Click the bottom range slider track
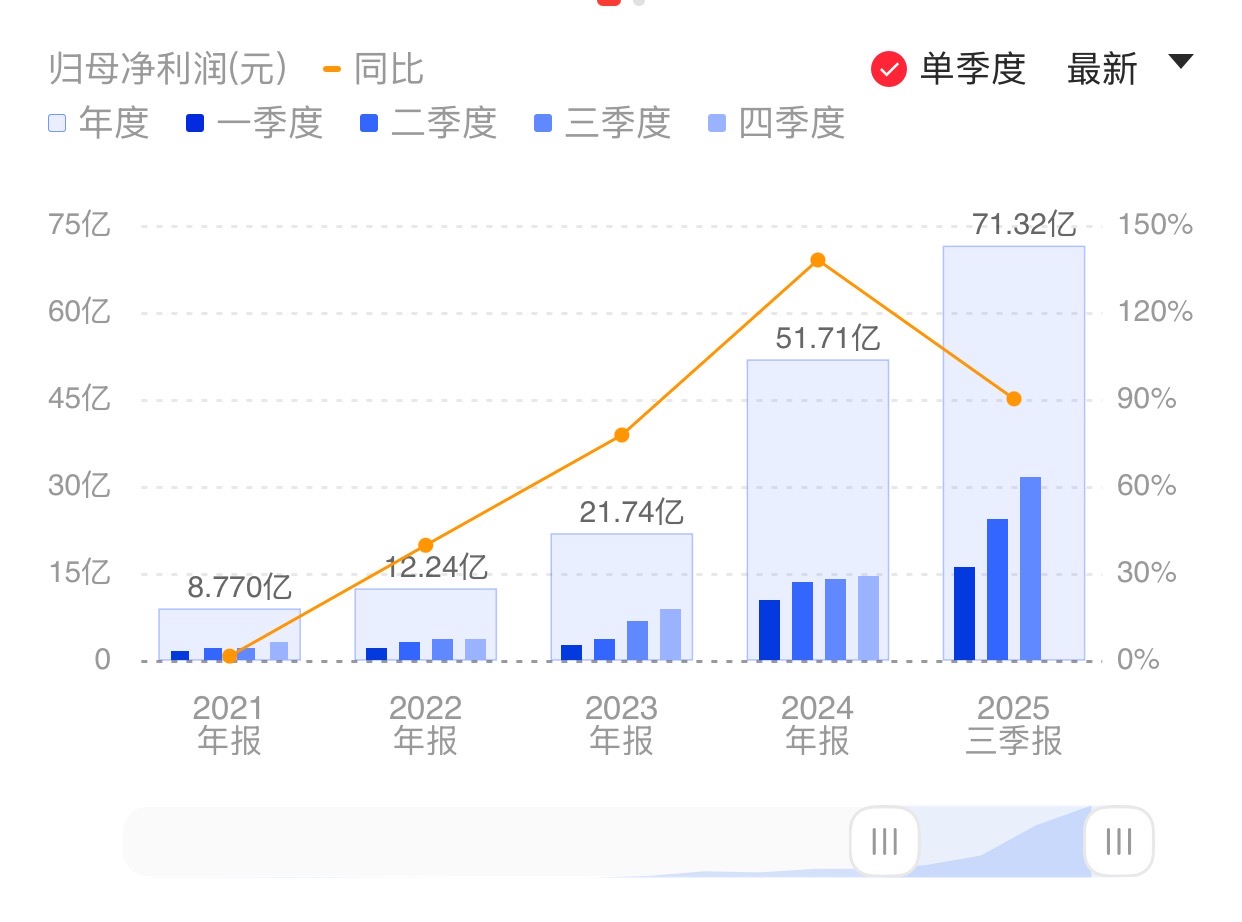The image size is (1242, 922). pyautogui.click(x=500, y=842)
